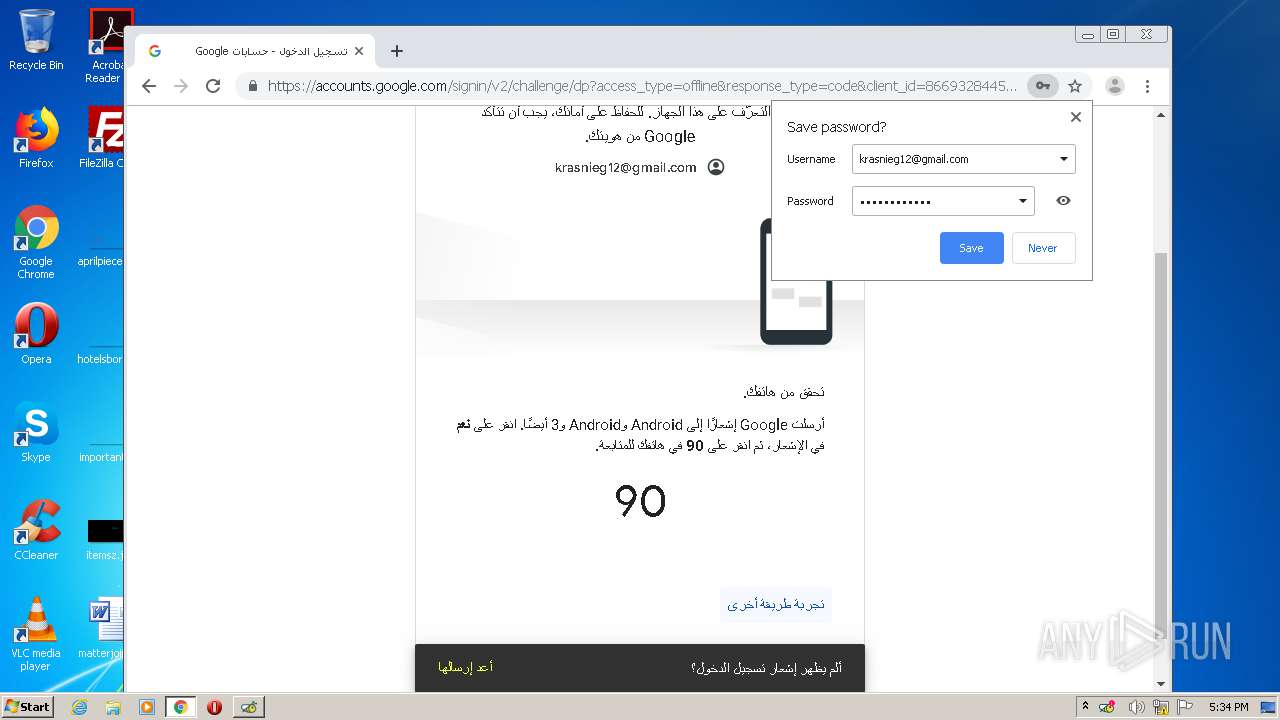Open the Firefox desktop icon
The width and height of the screenshot is (1280, 720).
click(x=36, y=138)
